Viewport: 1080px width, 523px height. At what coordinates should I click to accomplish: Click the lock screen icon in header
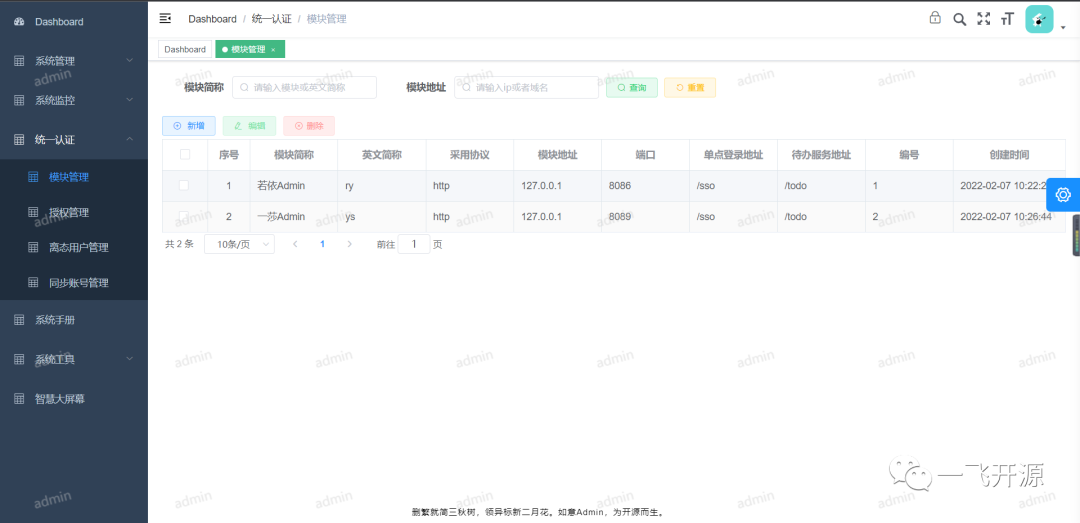pos(935,18)
